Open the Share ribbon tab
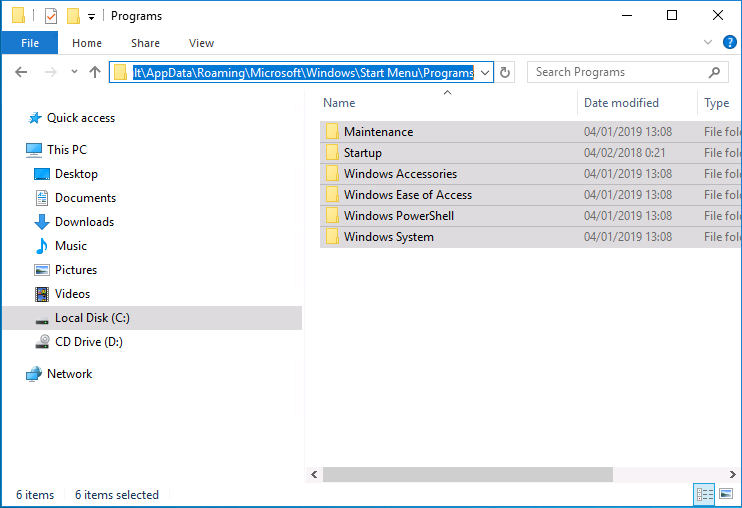Screen dimensions: 742x508 [x=145, y=43]
